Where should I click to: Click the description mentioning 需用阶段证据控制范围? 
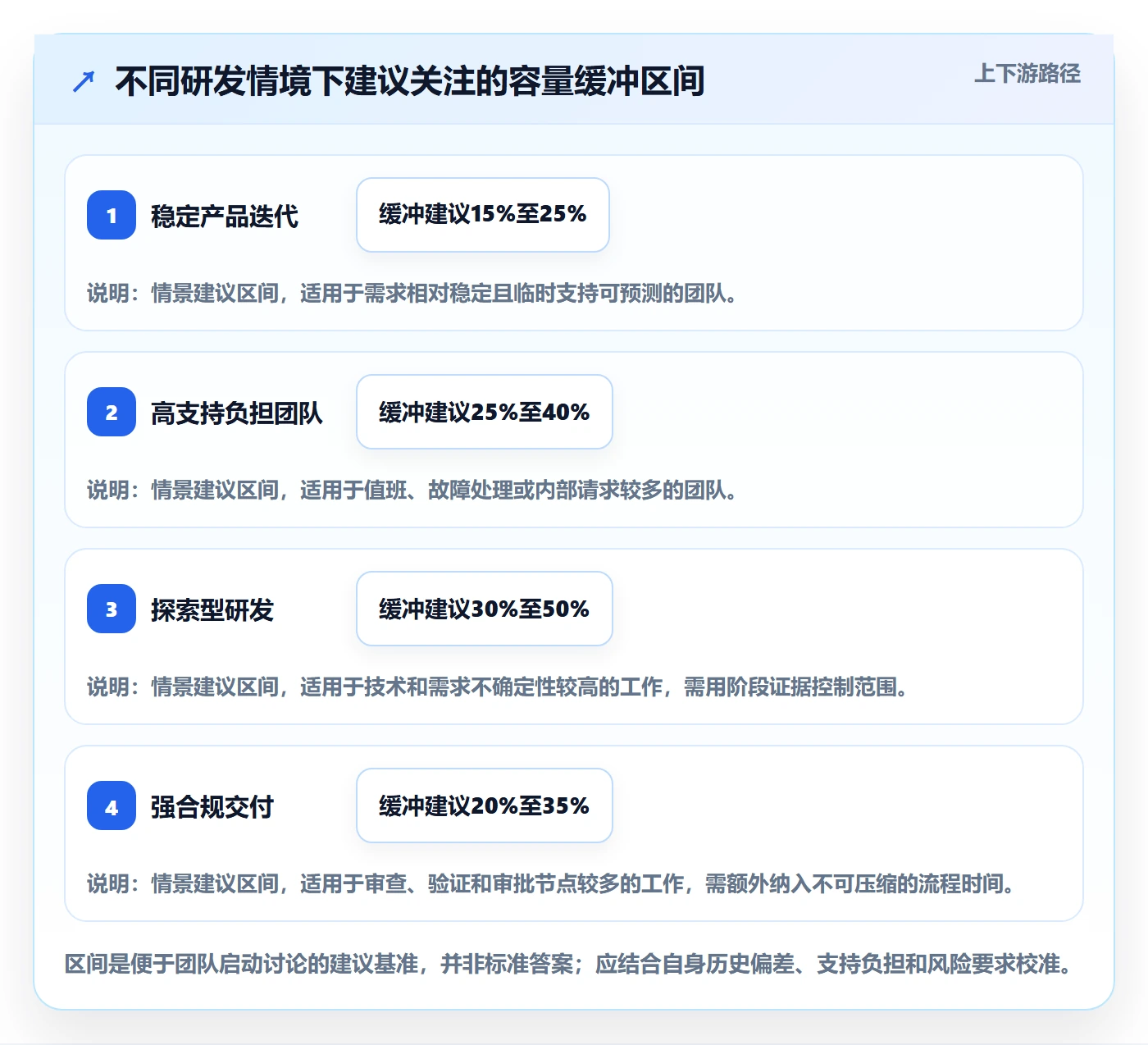coord(497,687)
